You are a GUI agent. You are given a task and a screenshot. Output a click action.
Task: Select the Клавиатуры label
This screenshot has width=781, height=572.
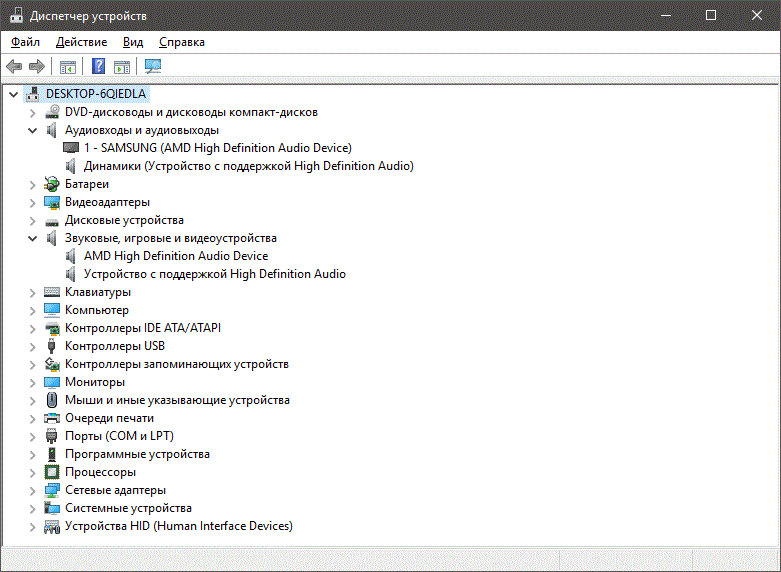point(98,292)
